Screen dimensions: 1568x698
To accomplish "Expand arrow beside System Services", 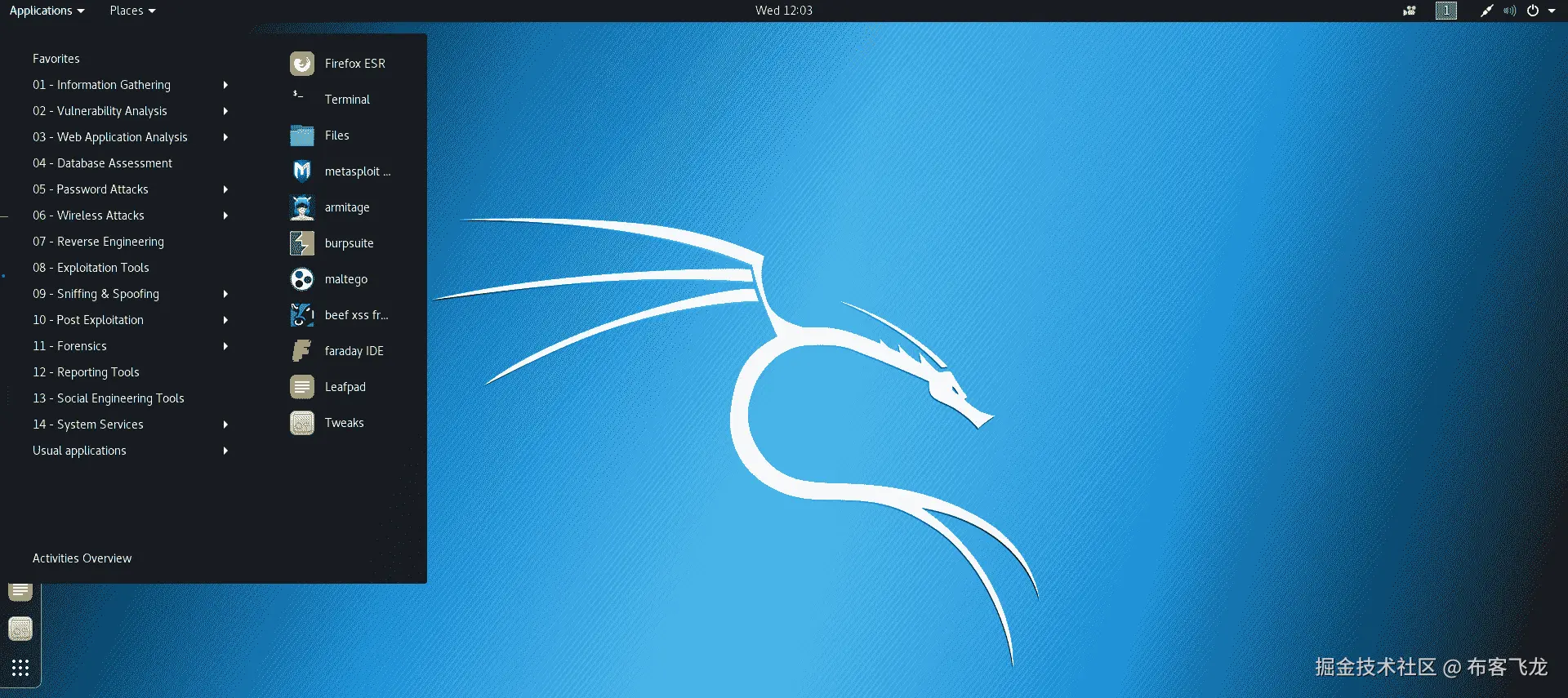I will [225, 425].
